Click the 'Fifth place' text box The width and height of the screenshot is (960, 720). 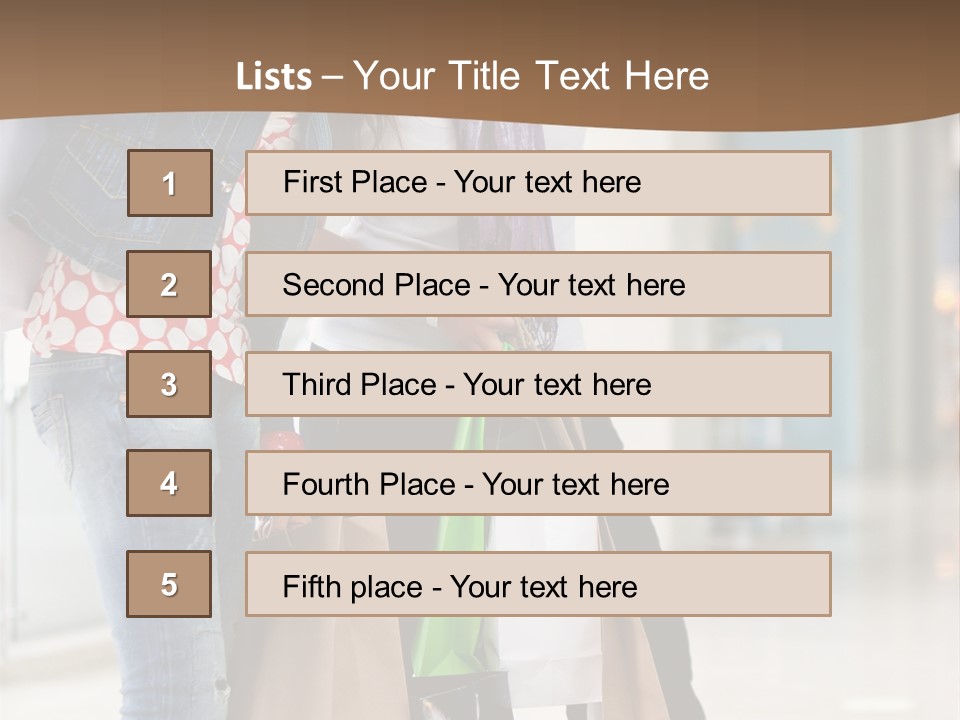(x=538, y=585)
